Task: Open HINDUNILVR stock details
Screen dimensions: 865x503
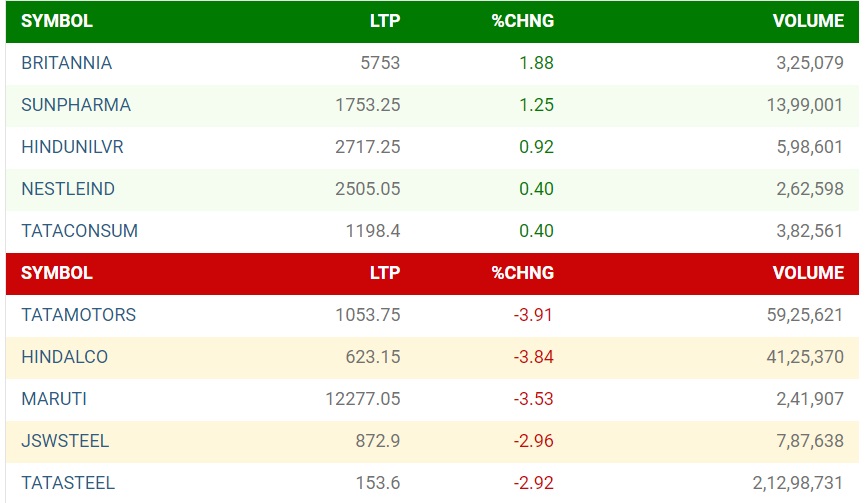Action: 72,147
